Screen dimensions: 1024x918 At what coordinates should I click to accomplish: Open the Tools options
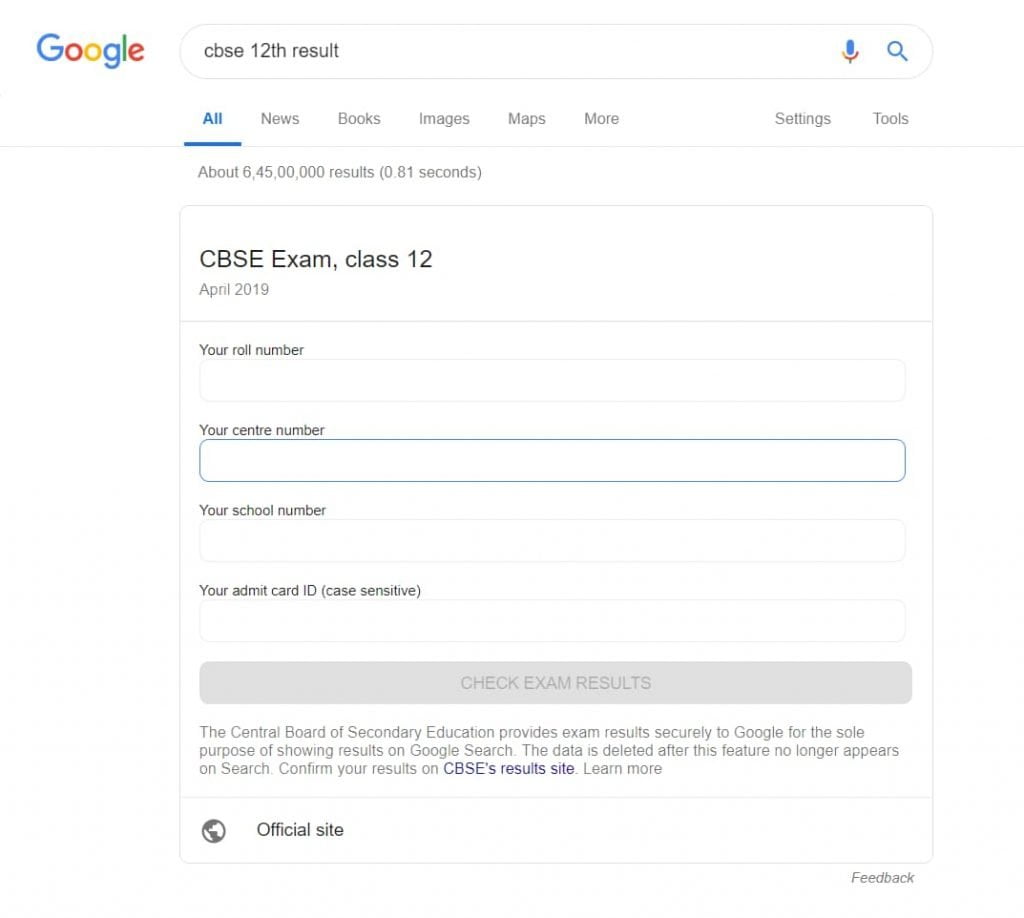(x=889, y=118)
